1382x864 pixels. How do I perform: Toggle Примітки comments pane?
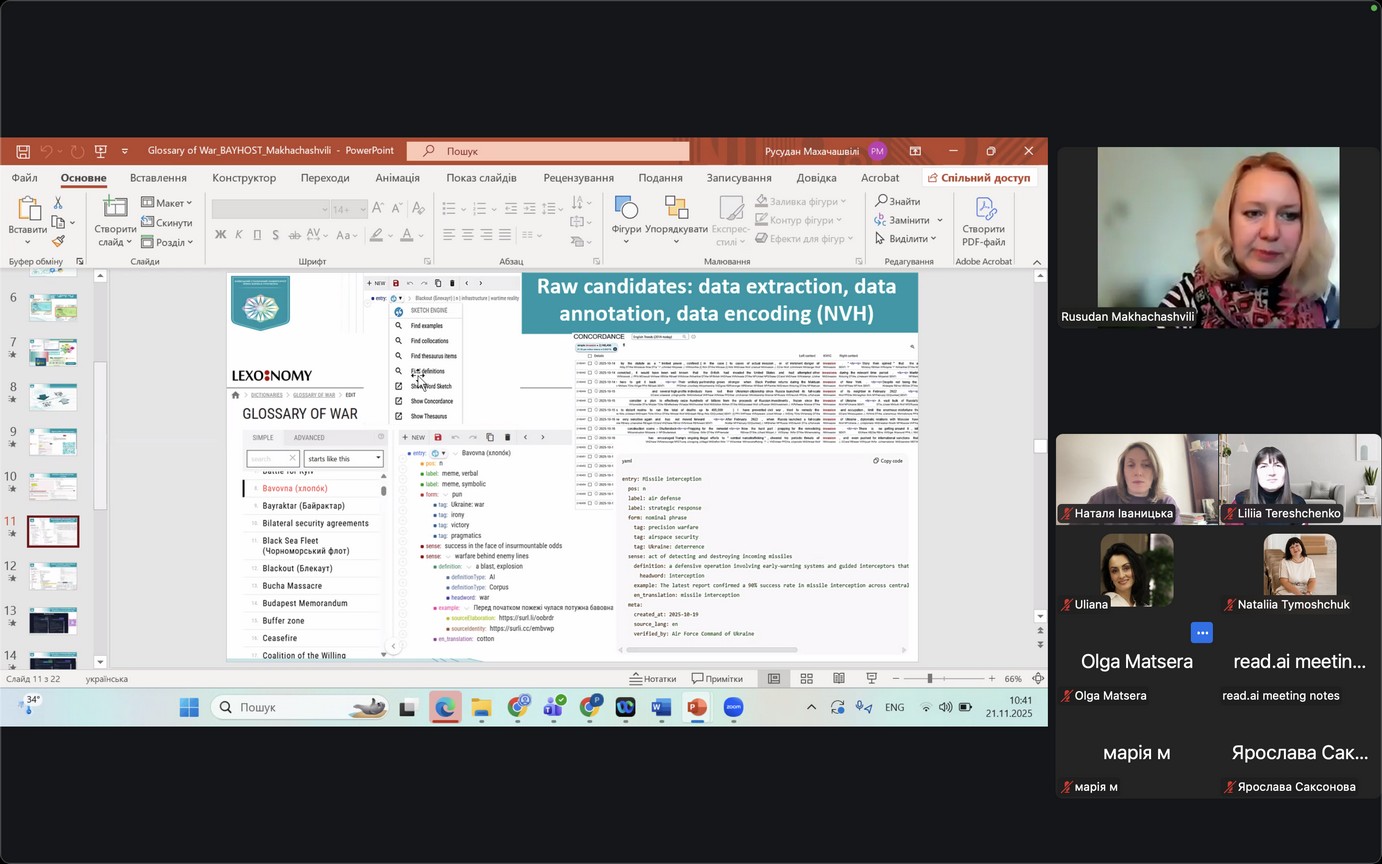click(716, 679)
